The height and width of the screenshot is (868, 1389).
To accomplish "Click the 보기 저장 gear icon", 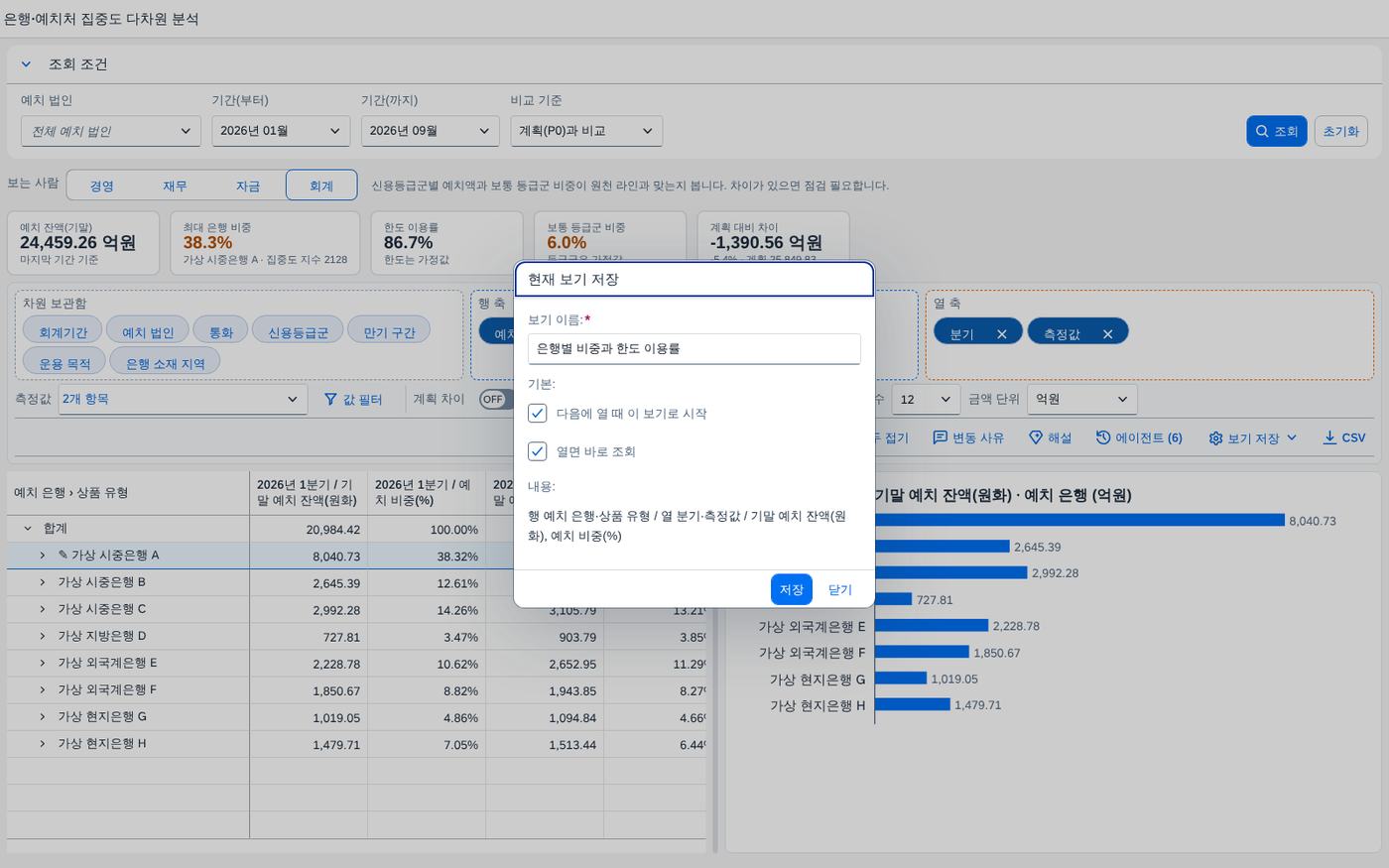I will coord(1215,437).
